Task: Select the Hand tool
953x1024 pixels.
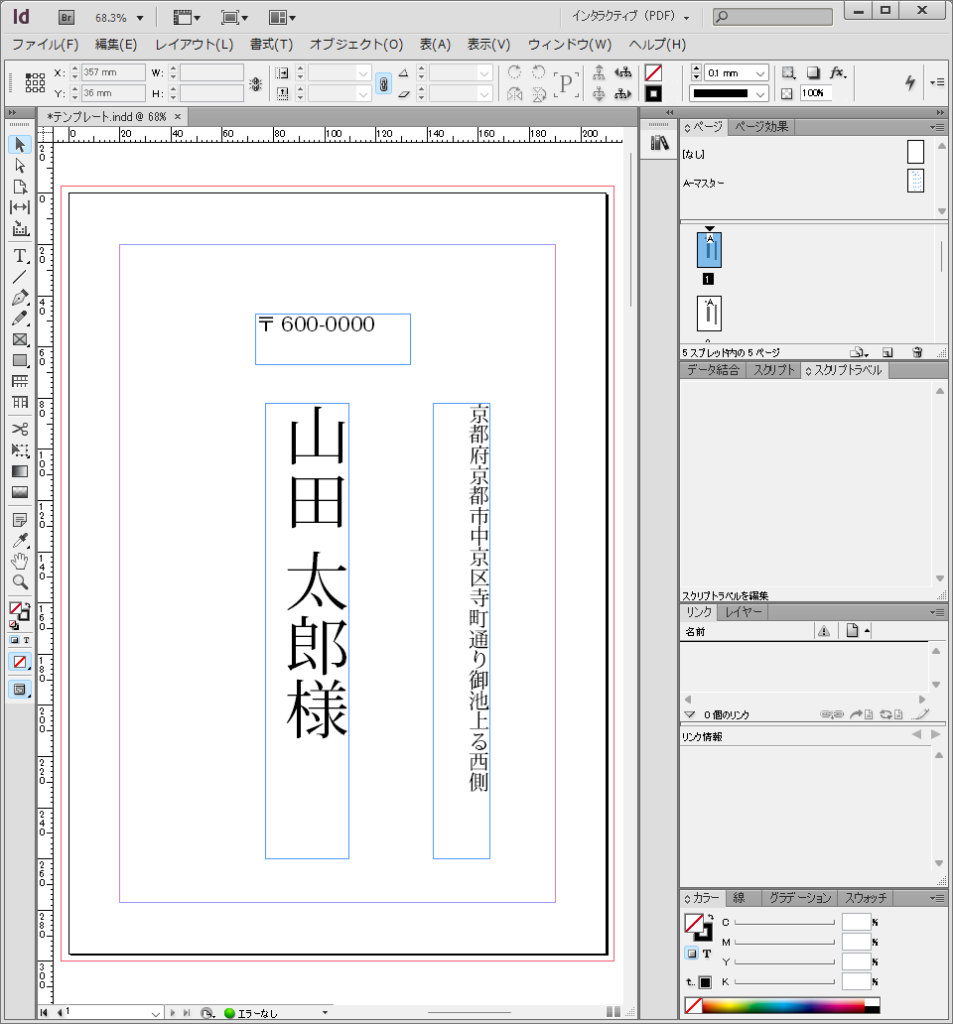Action: point(19,561)
